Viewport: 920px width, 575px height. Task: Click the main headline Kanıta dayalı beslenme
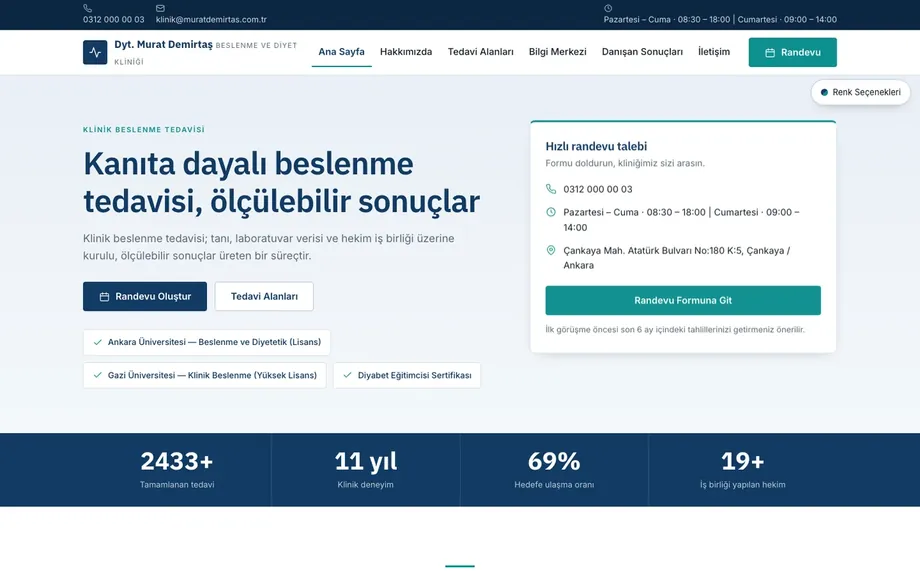(282, 182)
